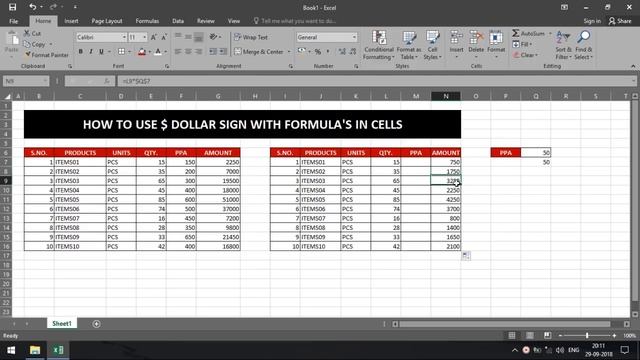This screenshot has width=640, height=360.
Task: Switch to the Insert ribbon tab
Action: (71, 21)
